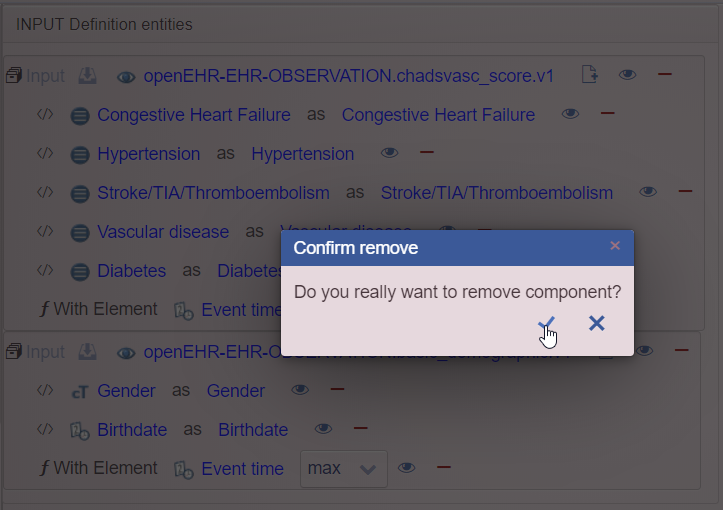Confirm removal with the checkmark icon
The image size is (723, 510).
(x=546, y=323)
